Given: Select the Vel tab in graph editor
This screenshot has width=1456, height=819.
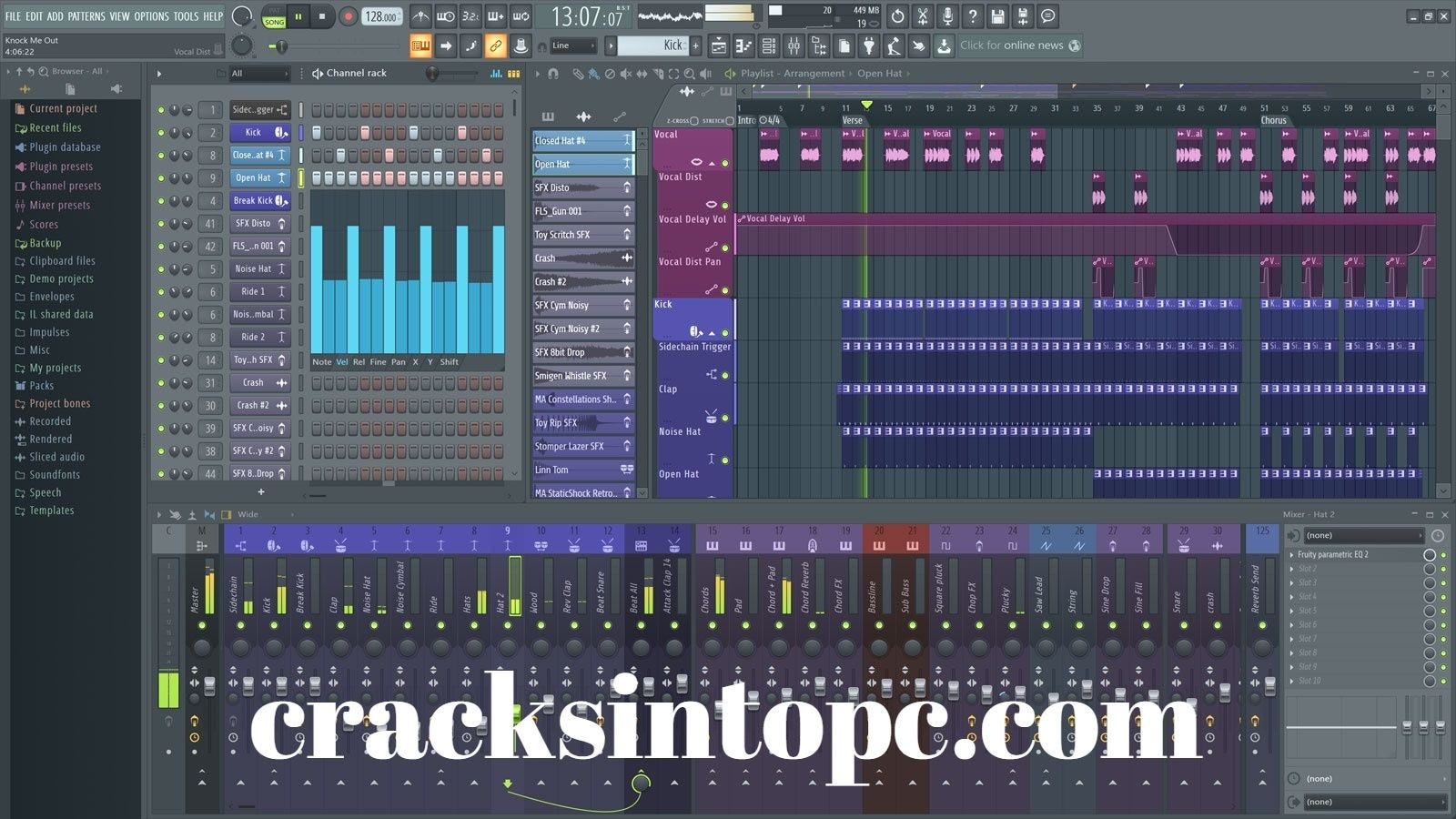Looking at the screenshot, I should coord(342,362).
